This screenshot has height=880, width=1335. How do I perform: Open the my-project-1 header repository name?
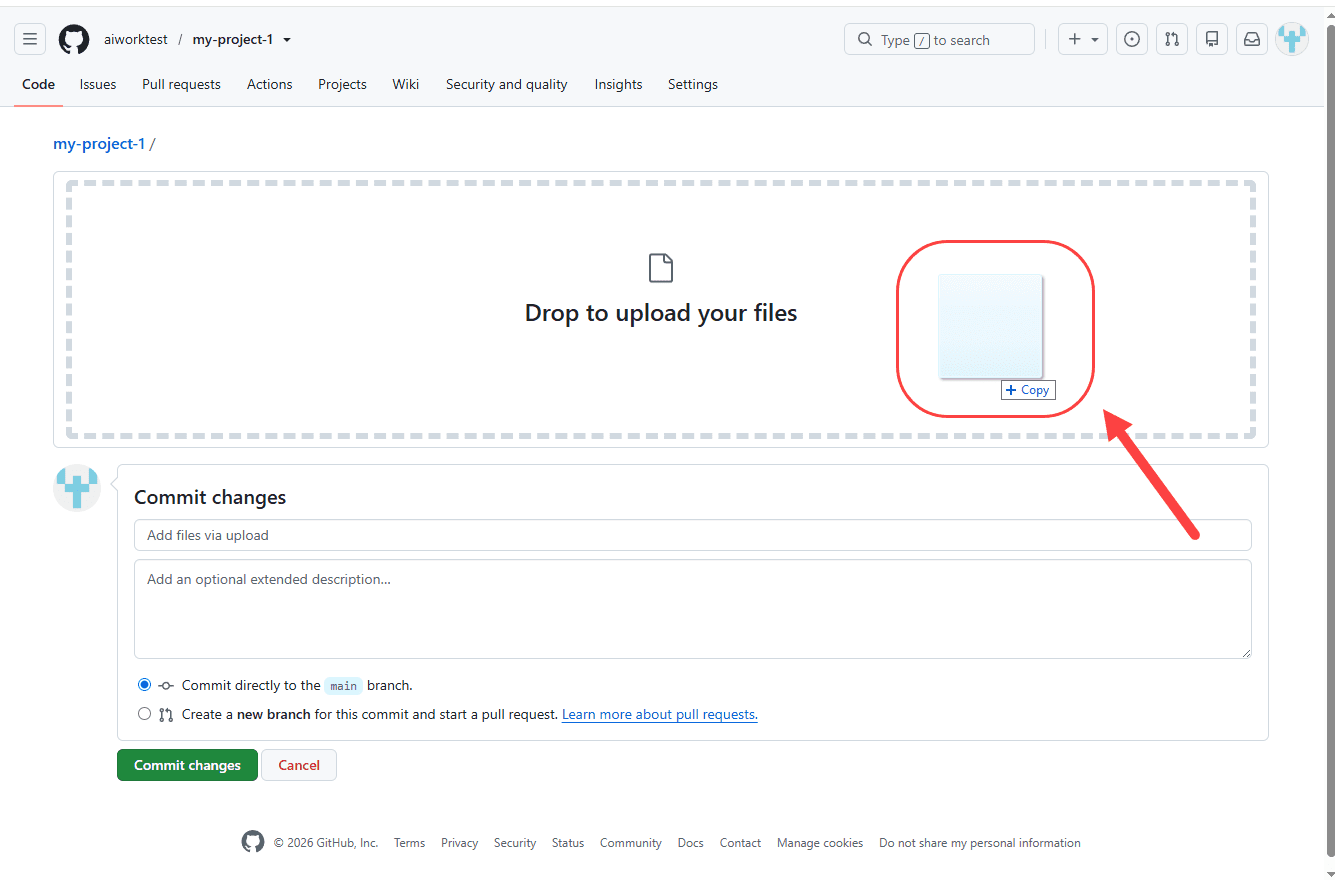pos(233,40)
